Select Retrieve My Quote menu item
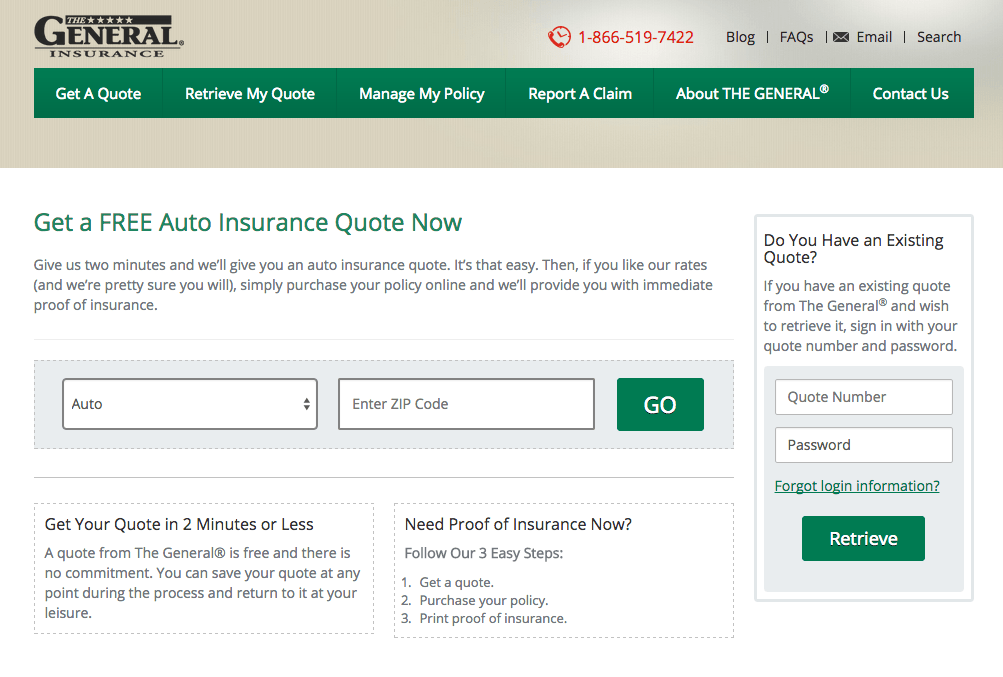The height and width of the screenshot is (677, 1003). 250,93
